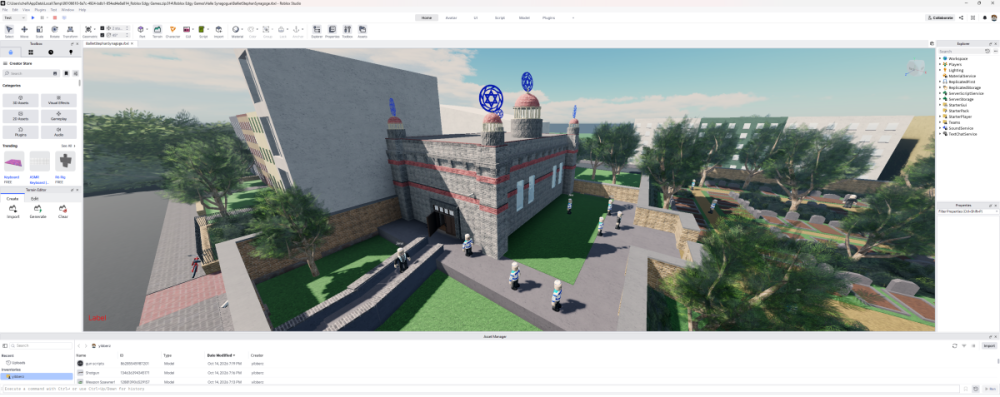This screenshot has height=397, width=1000.
Task: Open the Explorer panel toolbar button
Action: [316, 31]
